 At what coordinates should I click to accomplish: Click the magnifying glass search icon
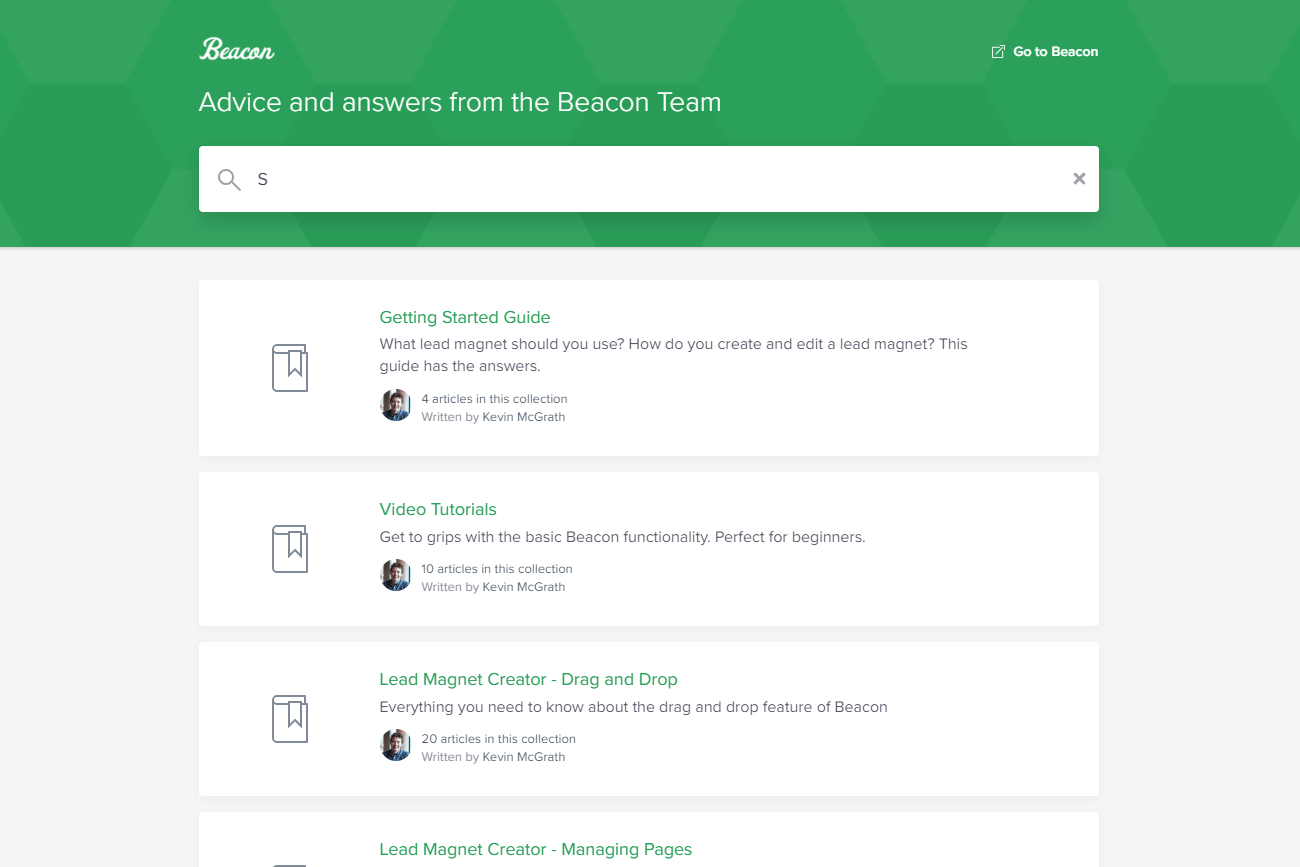tap(229, 180)
